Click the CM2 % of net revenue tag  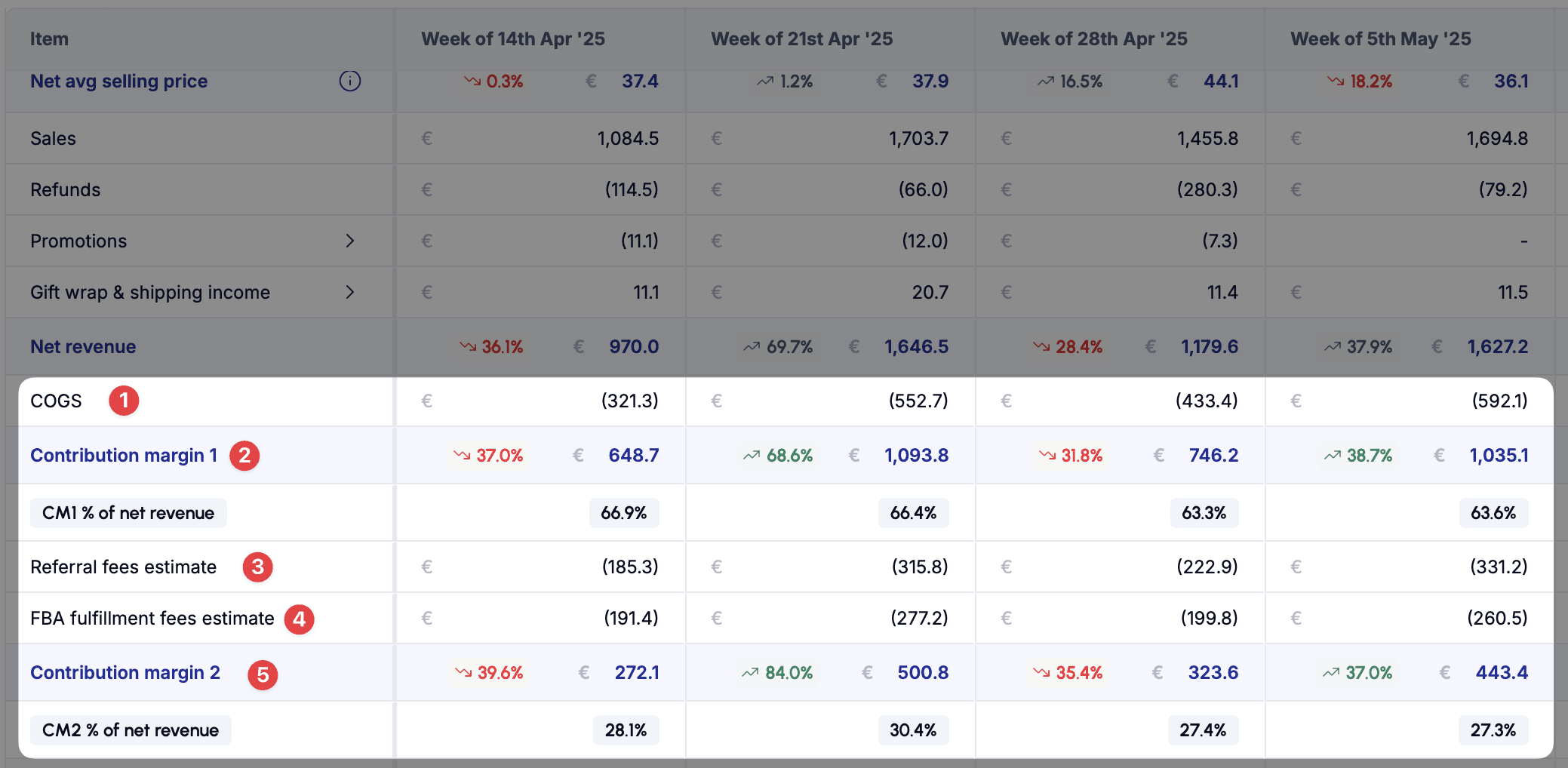(x=131, y=730)
